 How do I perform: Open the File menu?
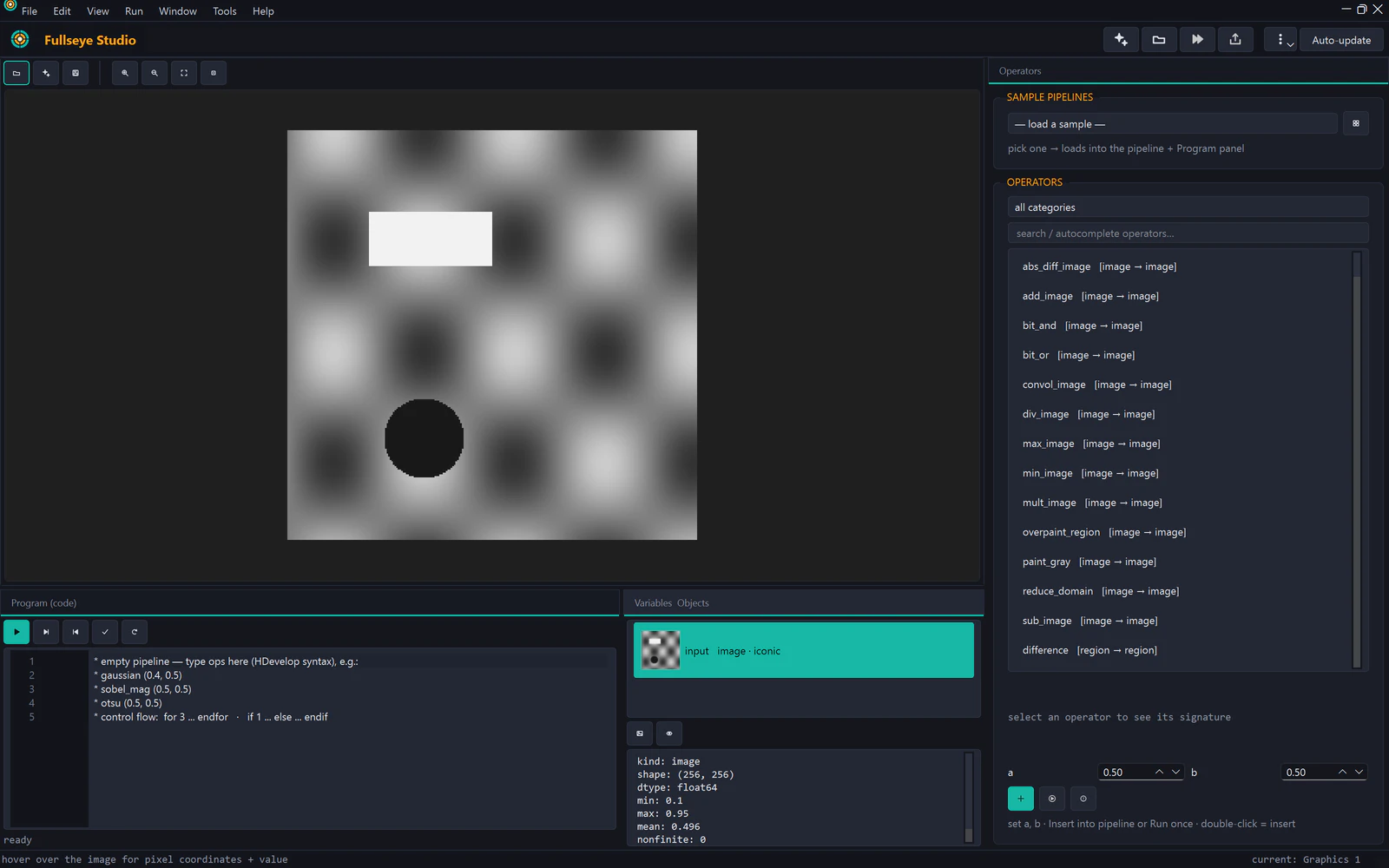pyautogui.click(x=30, y=11)
